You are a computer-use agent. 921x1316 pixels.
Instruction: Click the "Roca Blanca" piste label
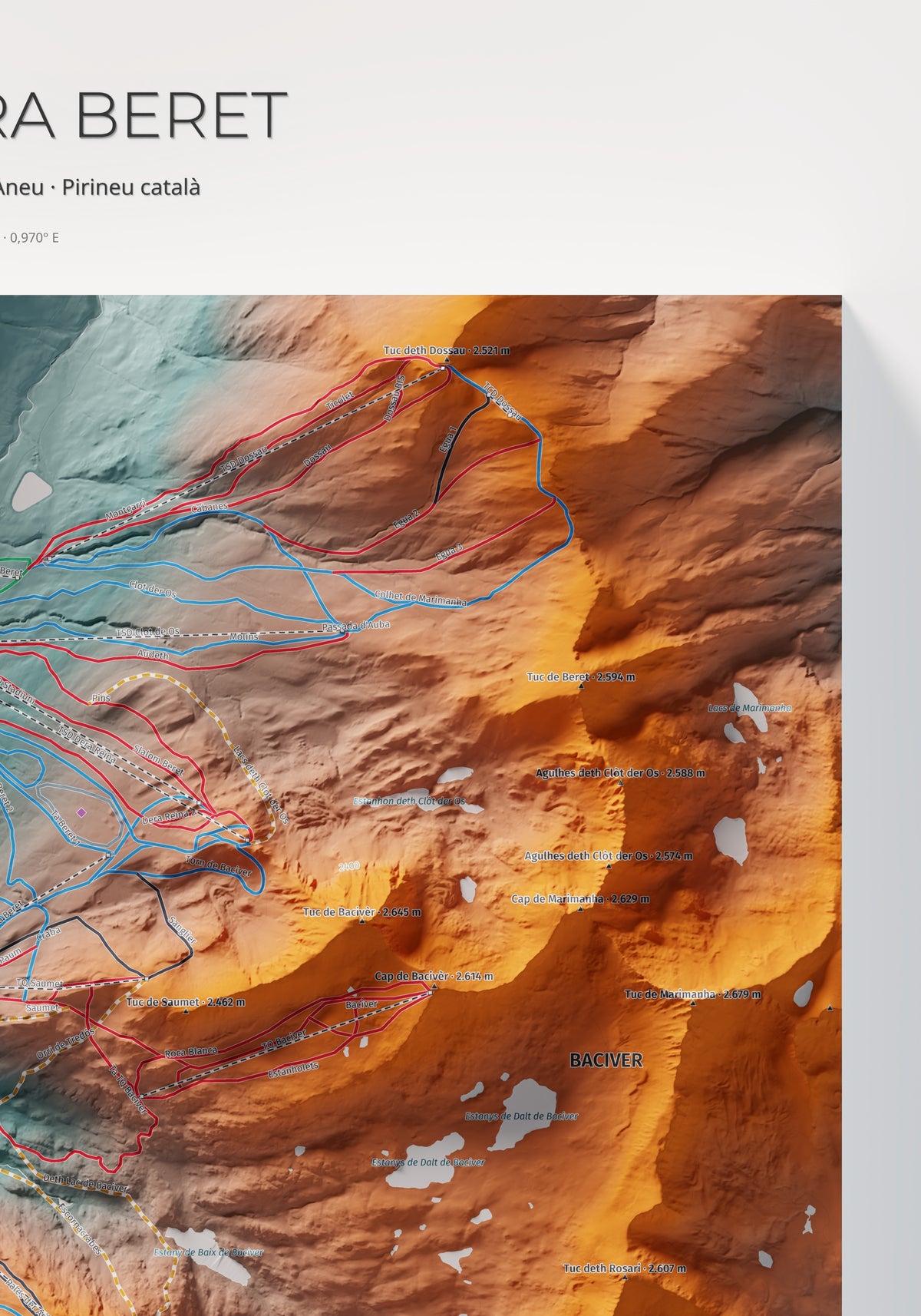[x=191, y=1053]
